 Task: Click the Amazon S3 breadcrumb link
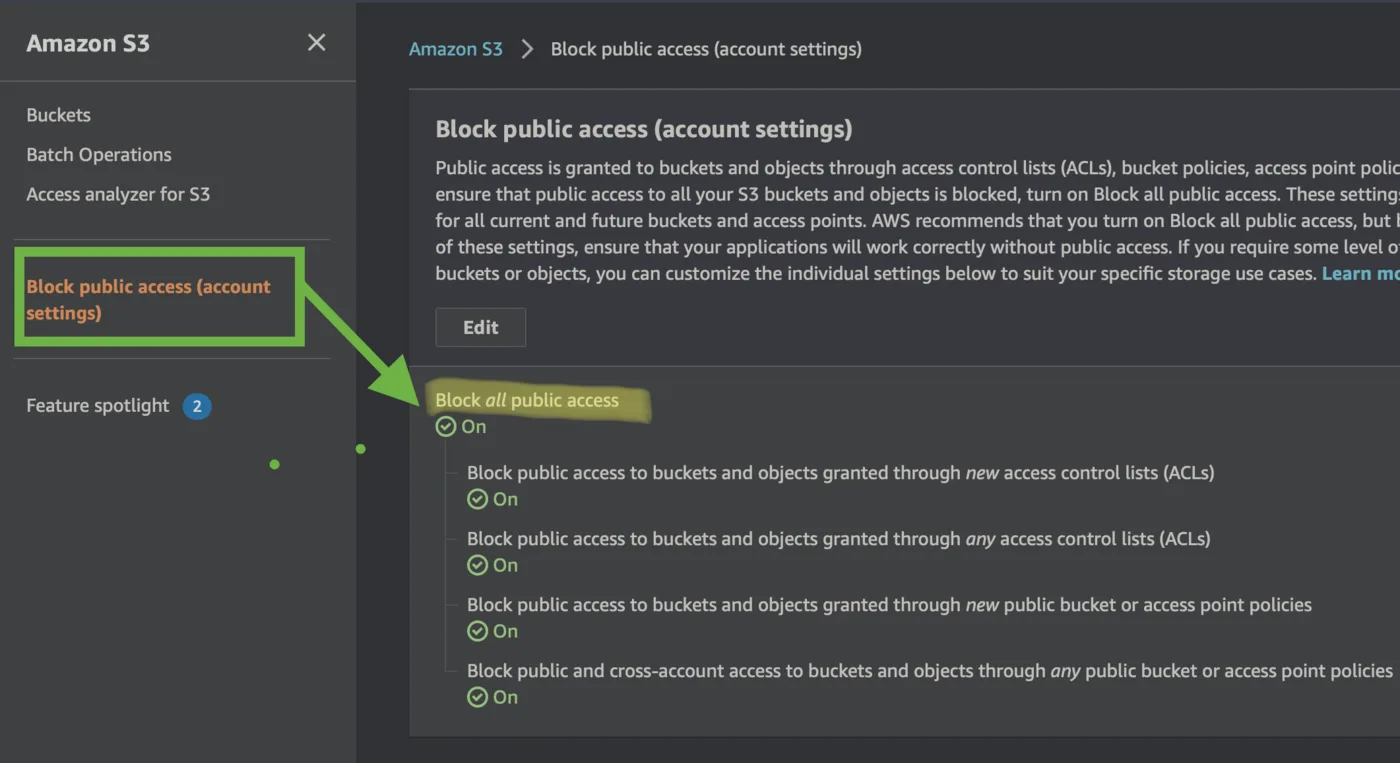point(456,48)
